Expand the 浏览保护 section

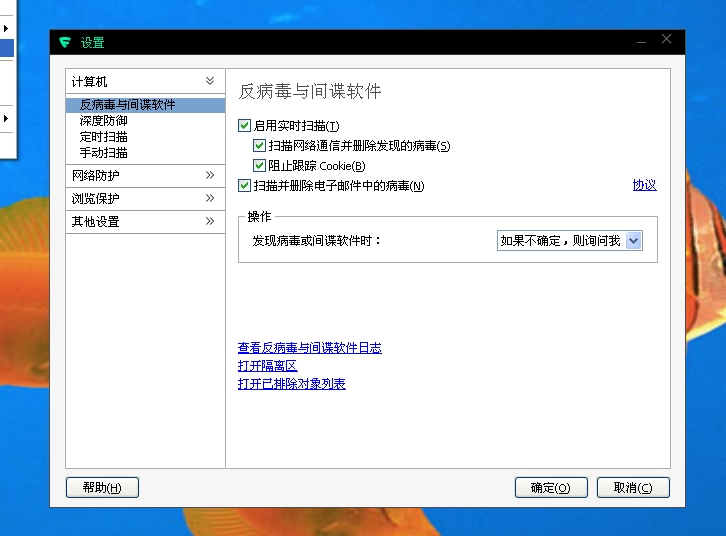(x=209, y=199)
